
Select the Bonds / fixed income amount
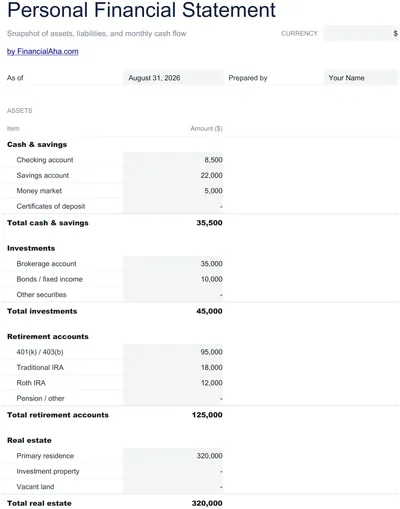pyautogui.click(x=173, y=279)
